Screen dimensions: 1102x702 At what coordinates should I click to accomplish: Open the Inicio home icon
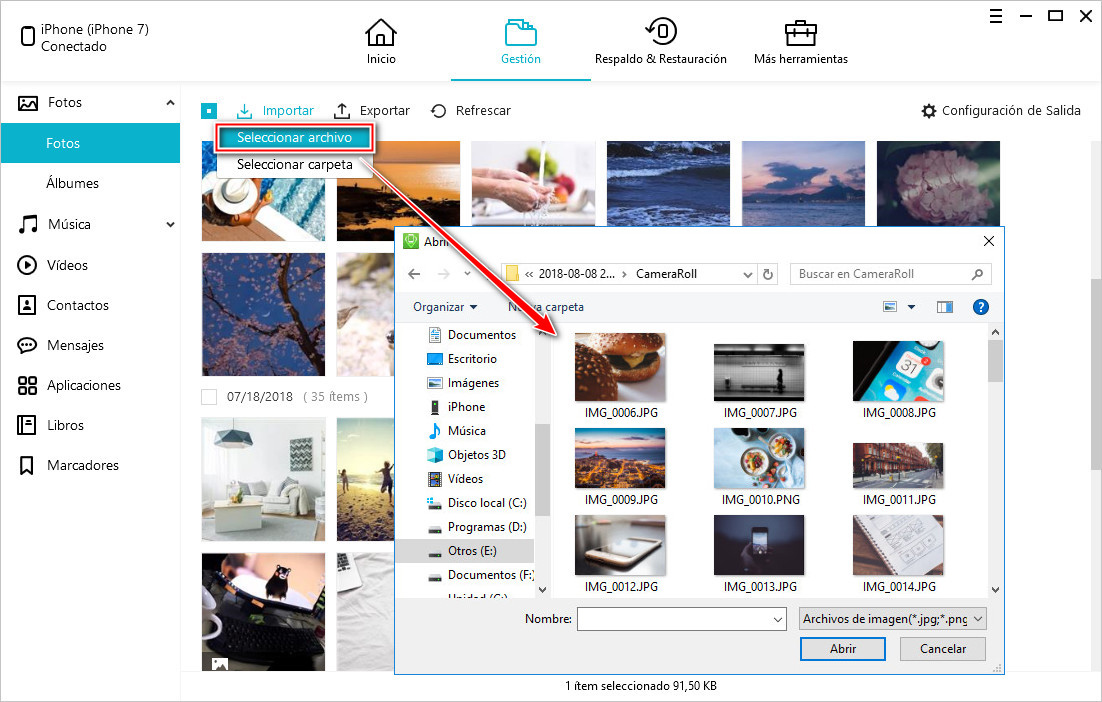tap(380, 32)
